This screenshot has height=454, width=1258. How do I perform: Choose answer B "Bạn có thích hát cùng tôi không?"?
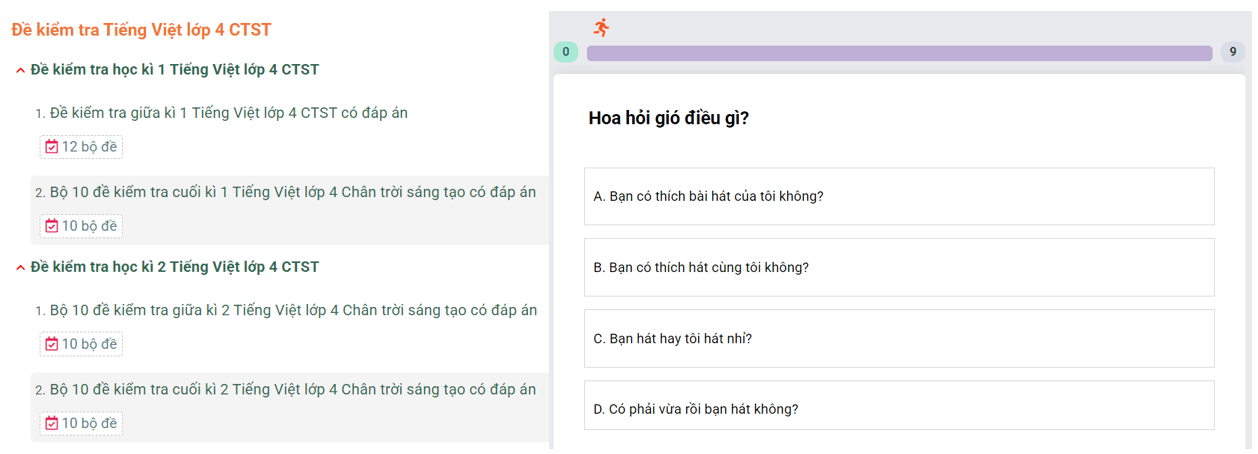[898, 267]
